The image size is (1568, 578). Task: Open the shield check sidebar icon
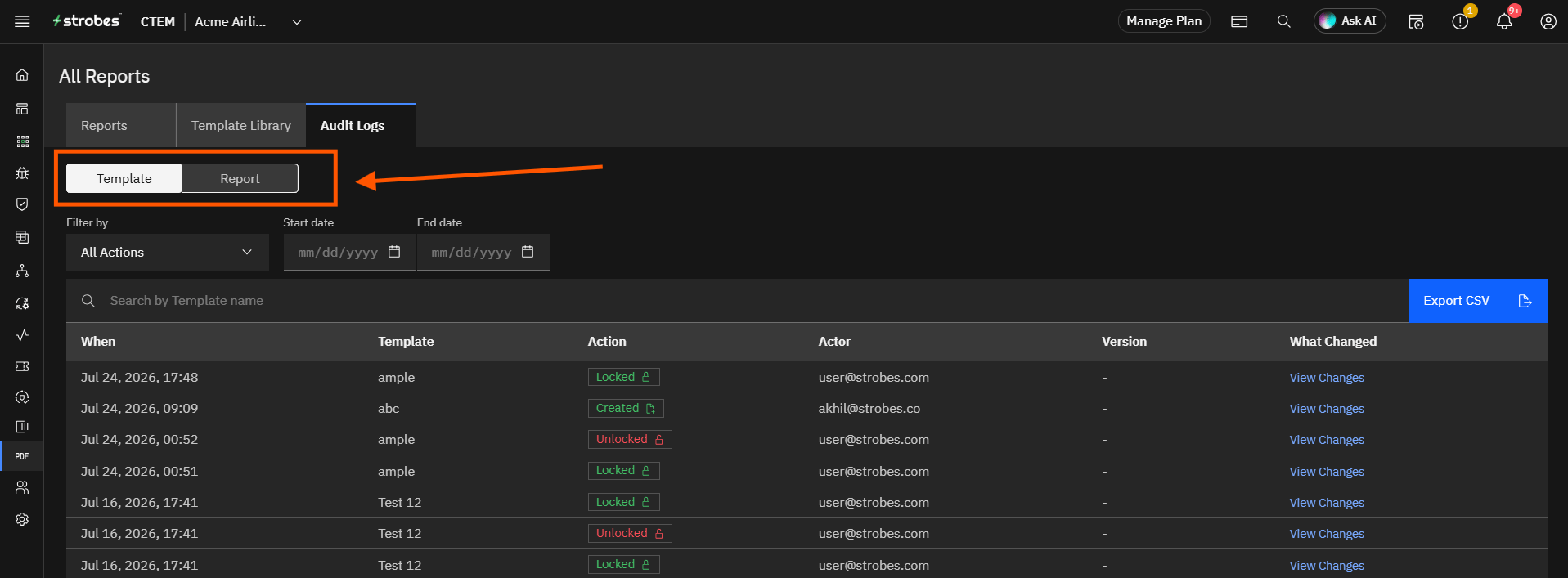pos(22,204)
